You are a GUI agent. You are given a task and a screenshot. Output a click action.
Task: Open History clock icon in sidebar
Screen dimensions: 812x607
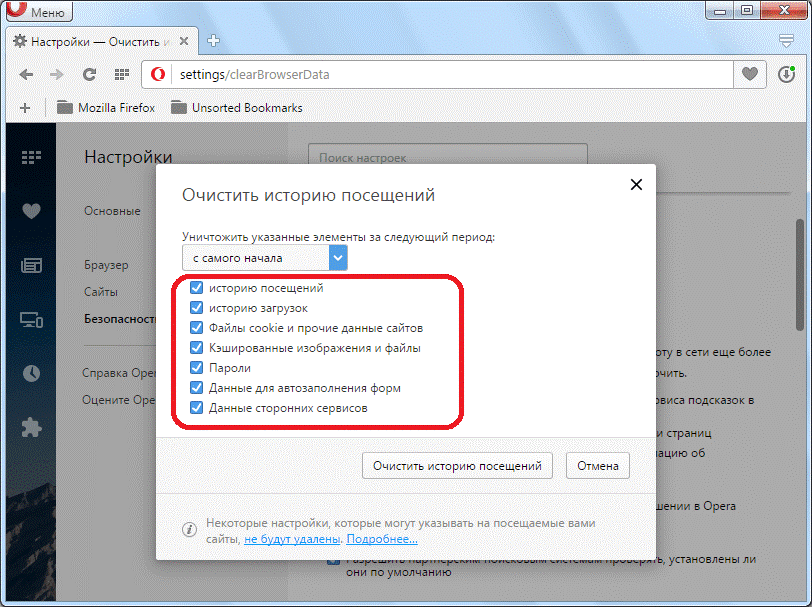tap(31, 373)
